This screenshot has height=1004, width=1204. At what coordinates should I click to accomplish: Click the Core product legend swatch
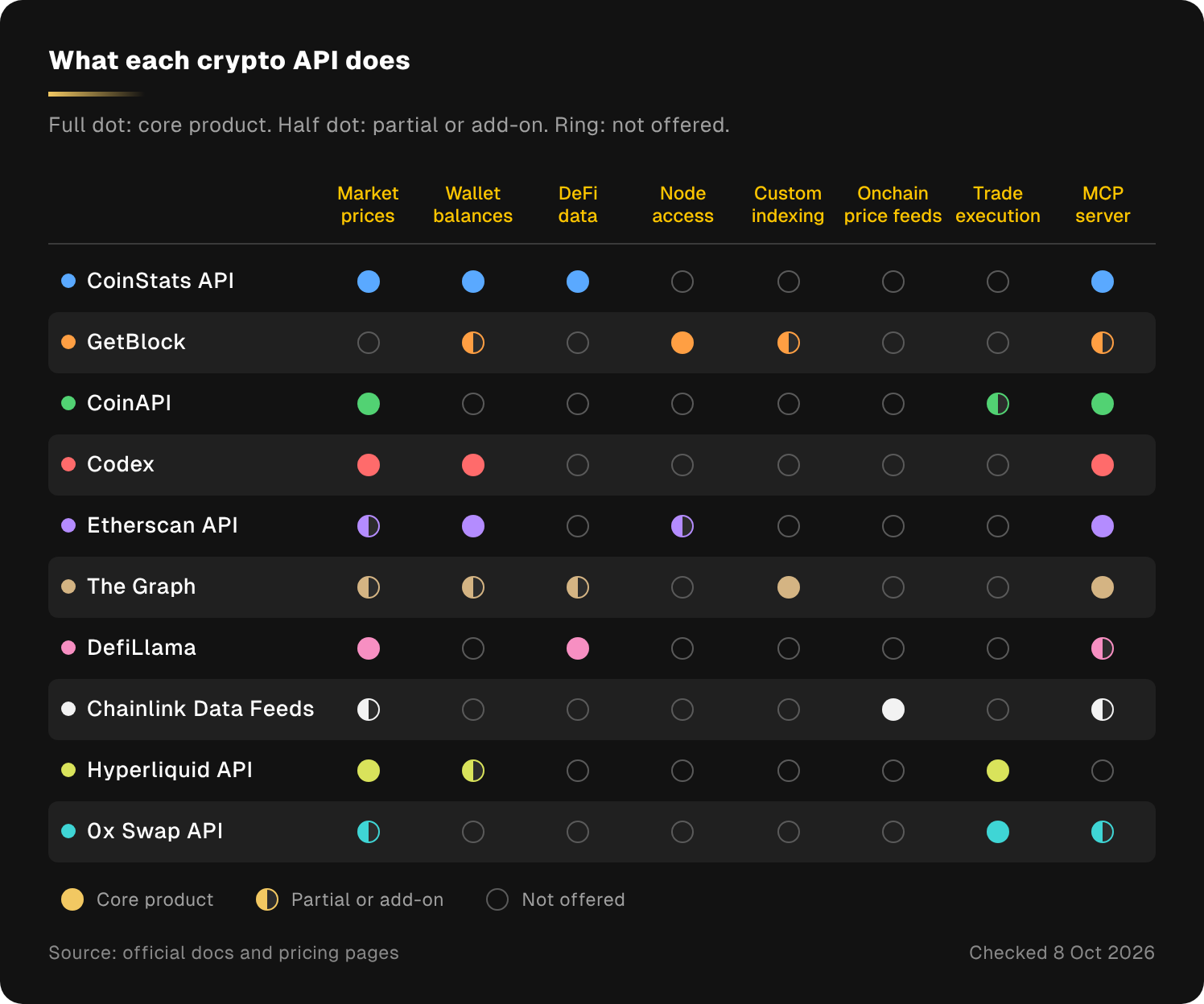click(x=72, y=899)
